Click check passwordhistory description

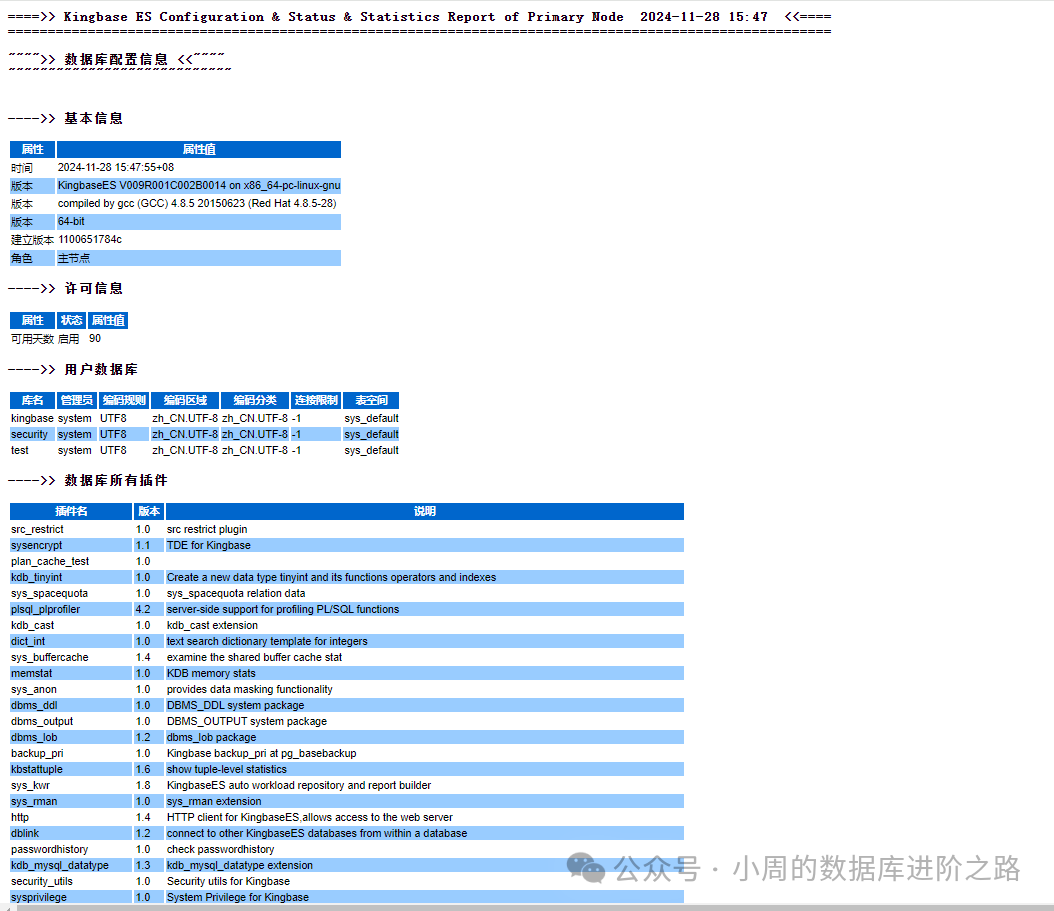[x=220, y=850]
